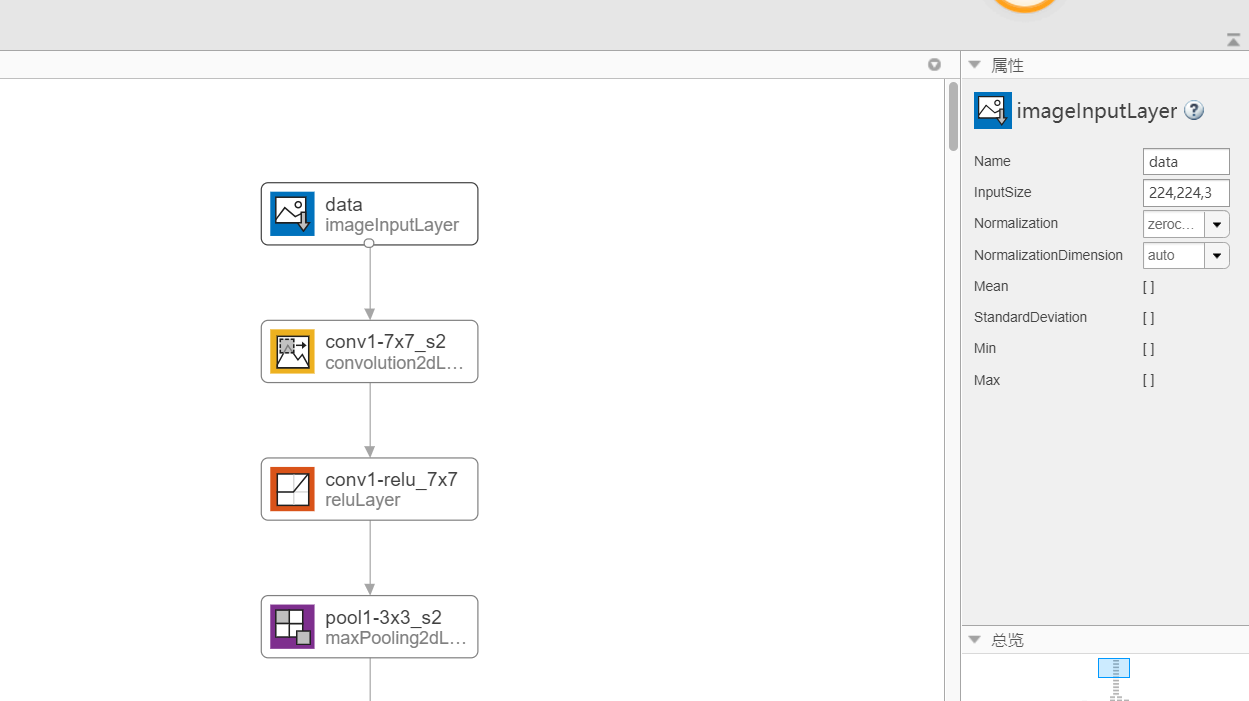Open the canvas panel options menu
This screenshot has height=701, width=1249.
click(934, 65)
